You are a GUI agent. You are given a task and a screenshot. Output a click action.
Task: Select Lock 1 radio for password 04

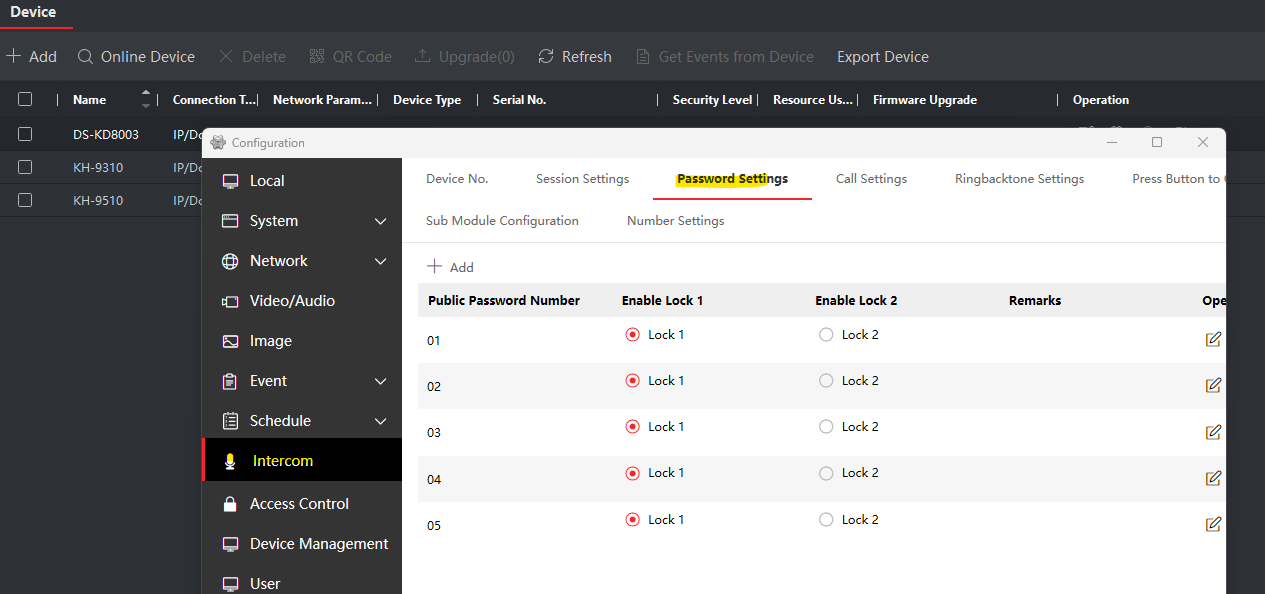pyautogui.click(x=632, y=473)
